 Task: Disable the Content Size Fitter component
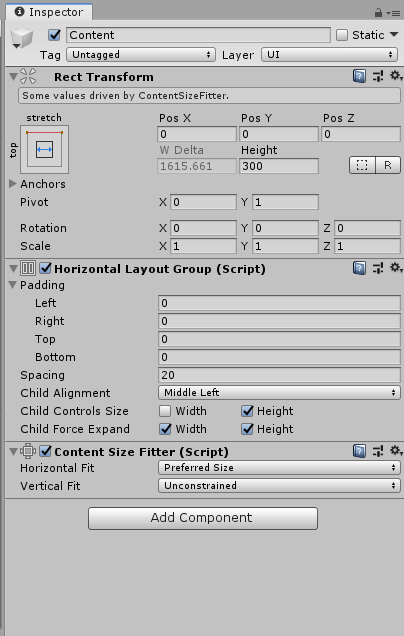[45, 451]
